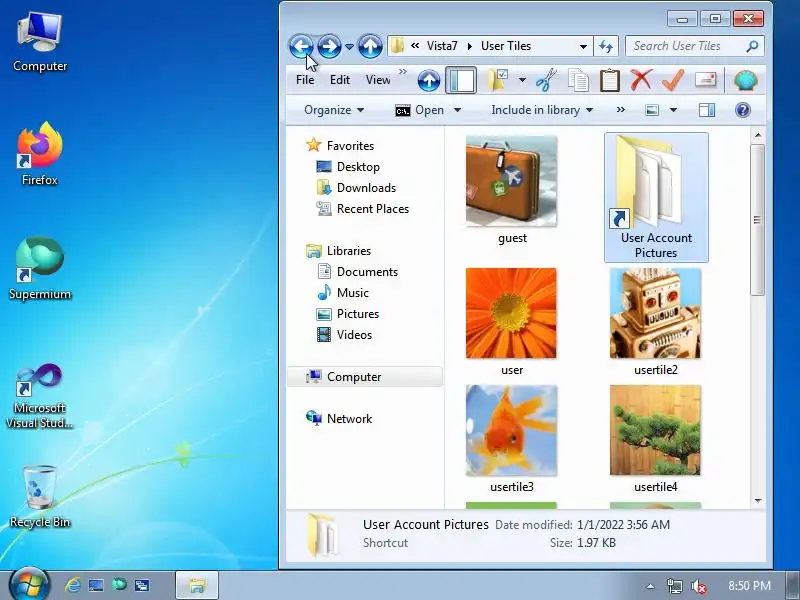Click the Email envelope toolbar icon
800x600 pixels.
[x=706, y=80]
